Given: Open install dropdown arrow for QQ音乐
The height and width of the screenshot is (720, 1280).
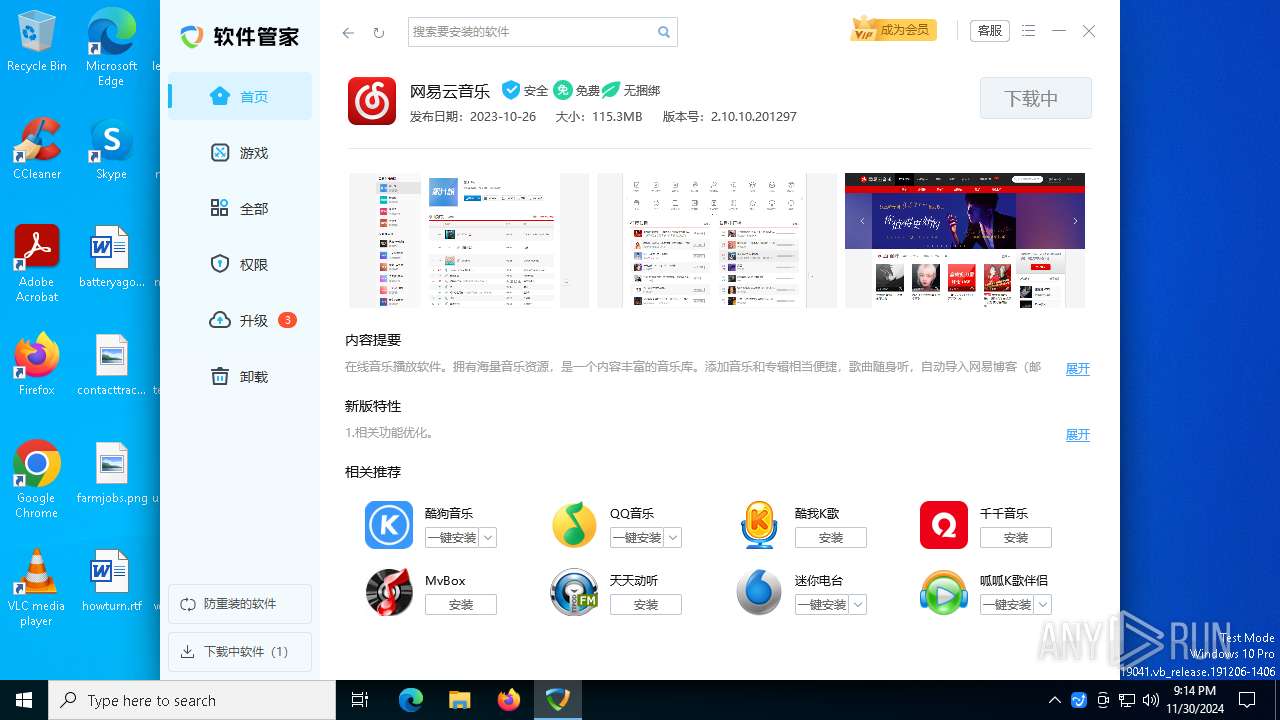Looking at the screenshot, I should [x=673, y=538].
